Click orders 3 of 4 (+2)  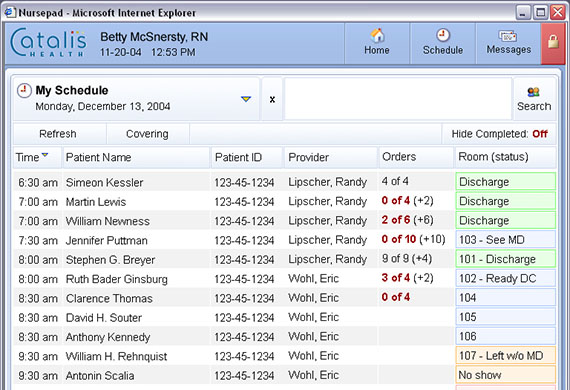[x=408, y=278]
